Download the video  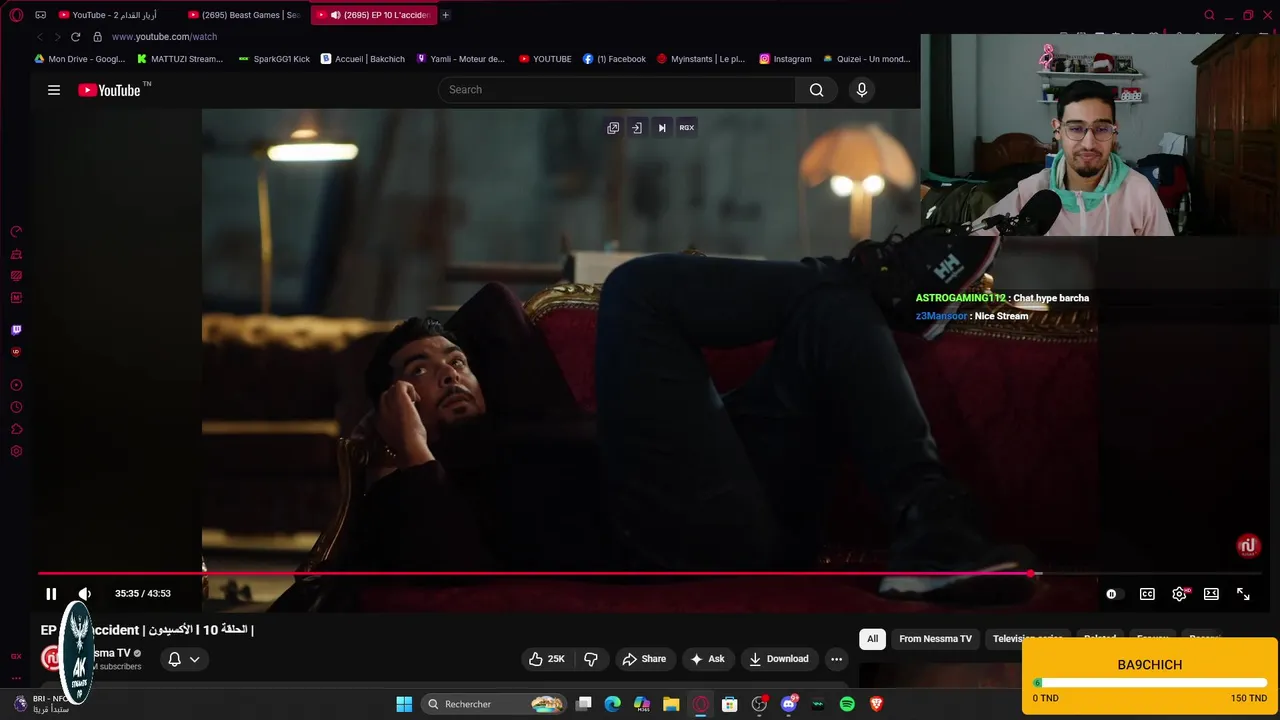point(779,659)
